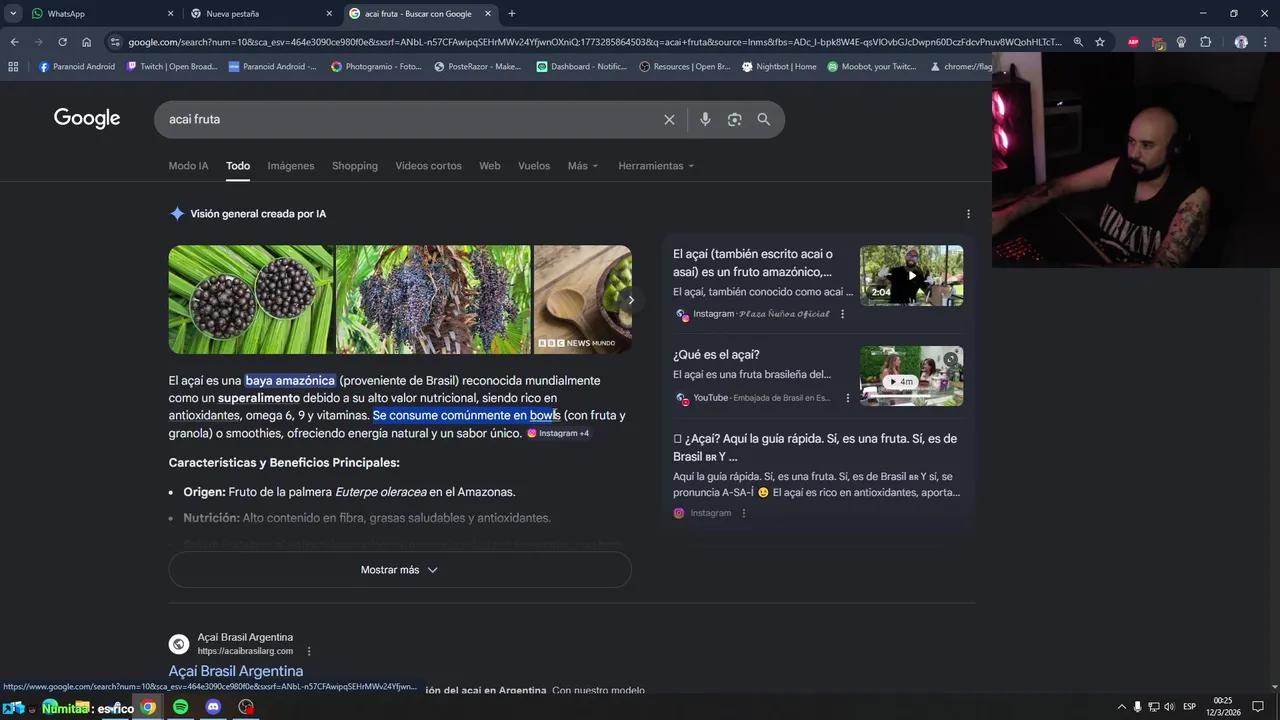
Task: Start voice search with the microphone icon
Action: click(x=705, y=119)
